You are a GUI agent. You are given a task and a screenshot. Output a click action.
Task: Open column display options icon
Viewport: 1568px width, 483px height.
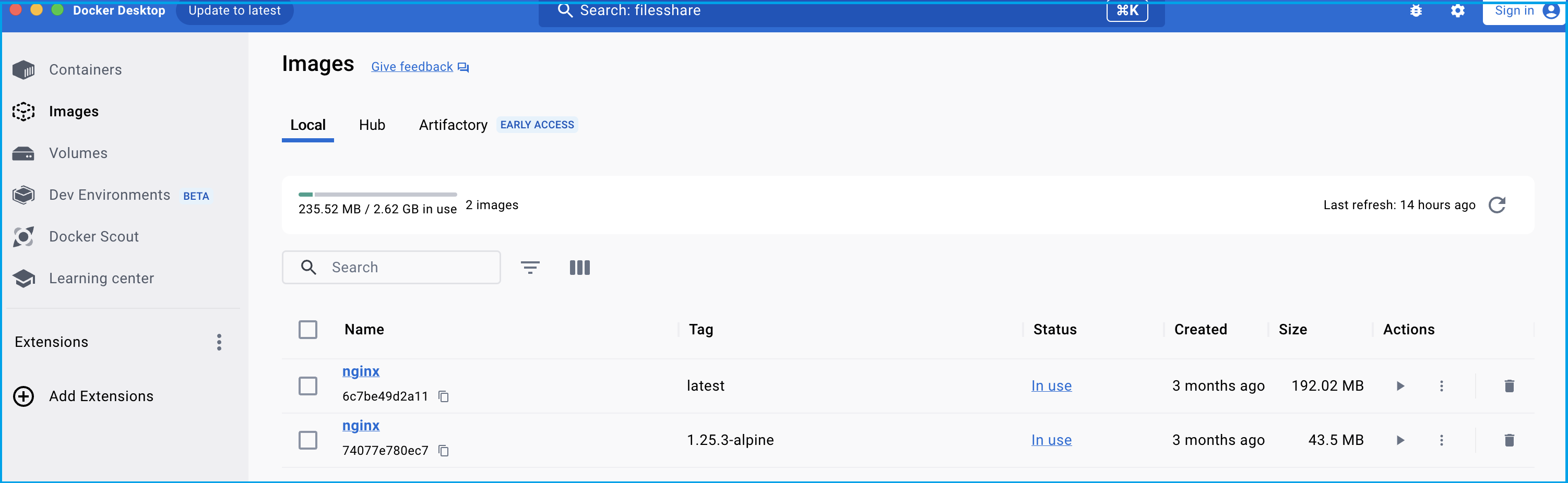(x=579, y=268)
